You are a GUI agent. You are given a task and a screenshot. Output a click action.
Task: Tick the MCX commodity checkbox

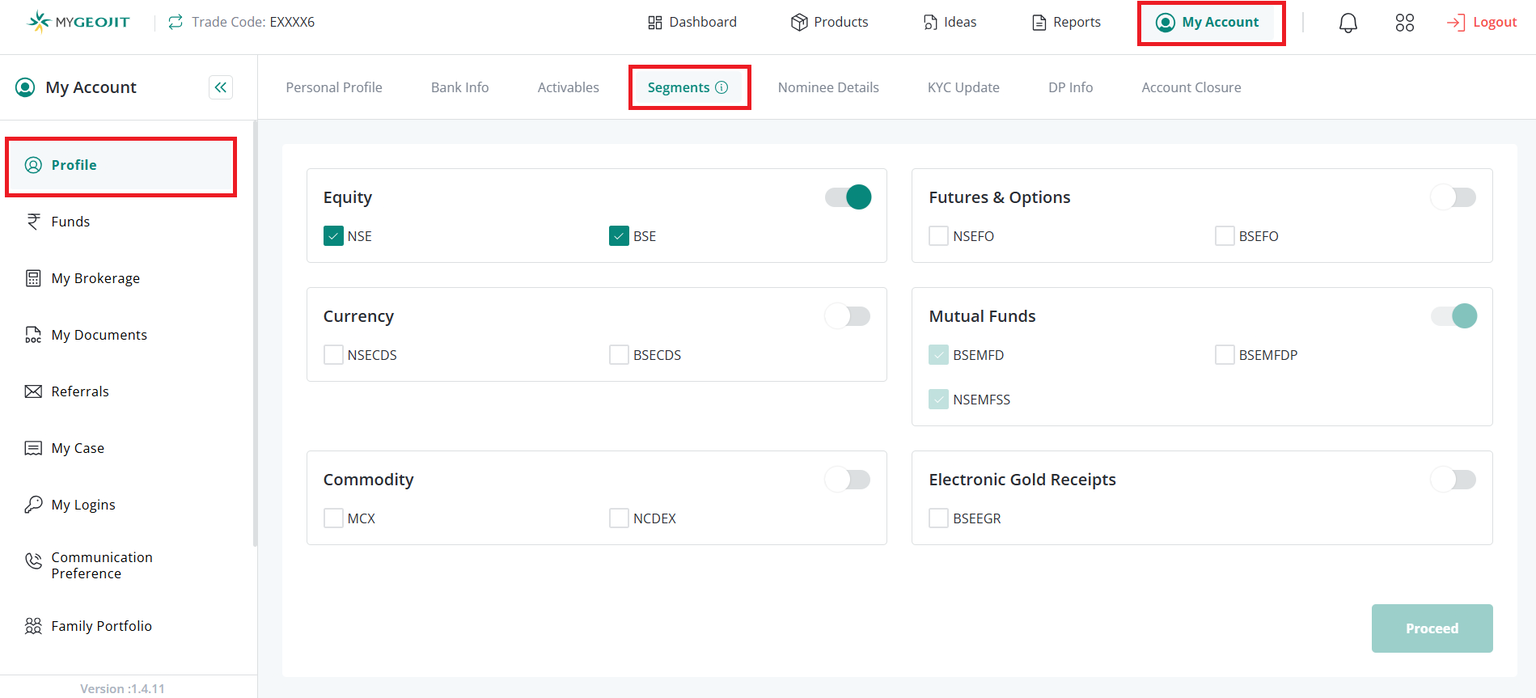334,518
